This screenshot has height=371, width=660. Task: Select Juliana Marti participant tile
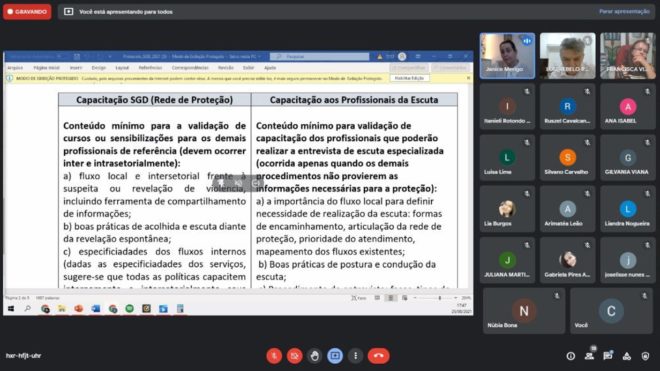pyautogui.click(x=507, y=260)
